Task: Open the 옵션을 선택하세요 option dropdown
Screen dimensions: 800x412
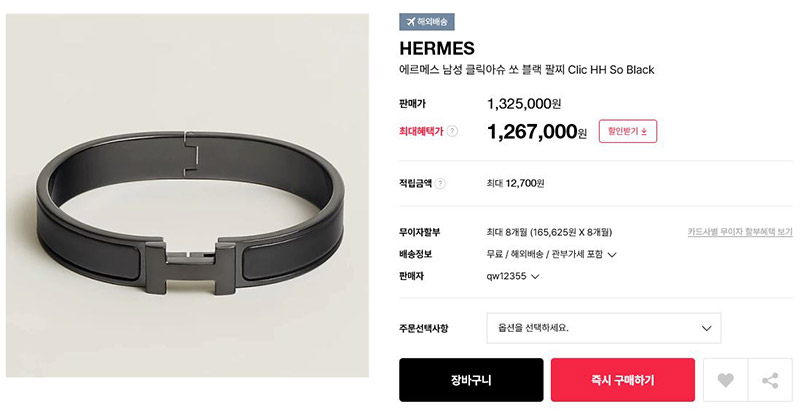Action: click(x=604, y=328)
